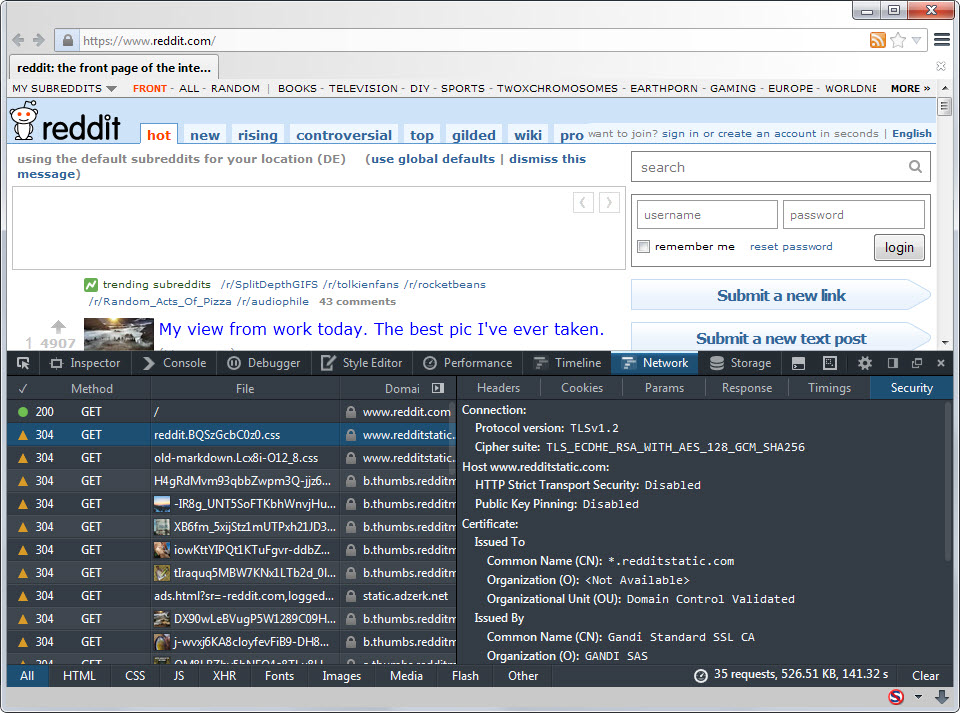Select the old-markdown.Lcx8i-O12_8.css request

click(231, 458)
